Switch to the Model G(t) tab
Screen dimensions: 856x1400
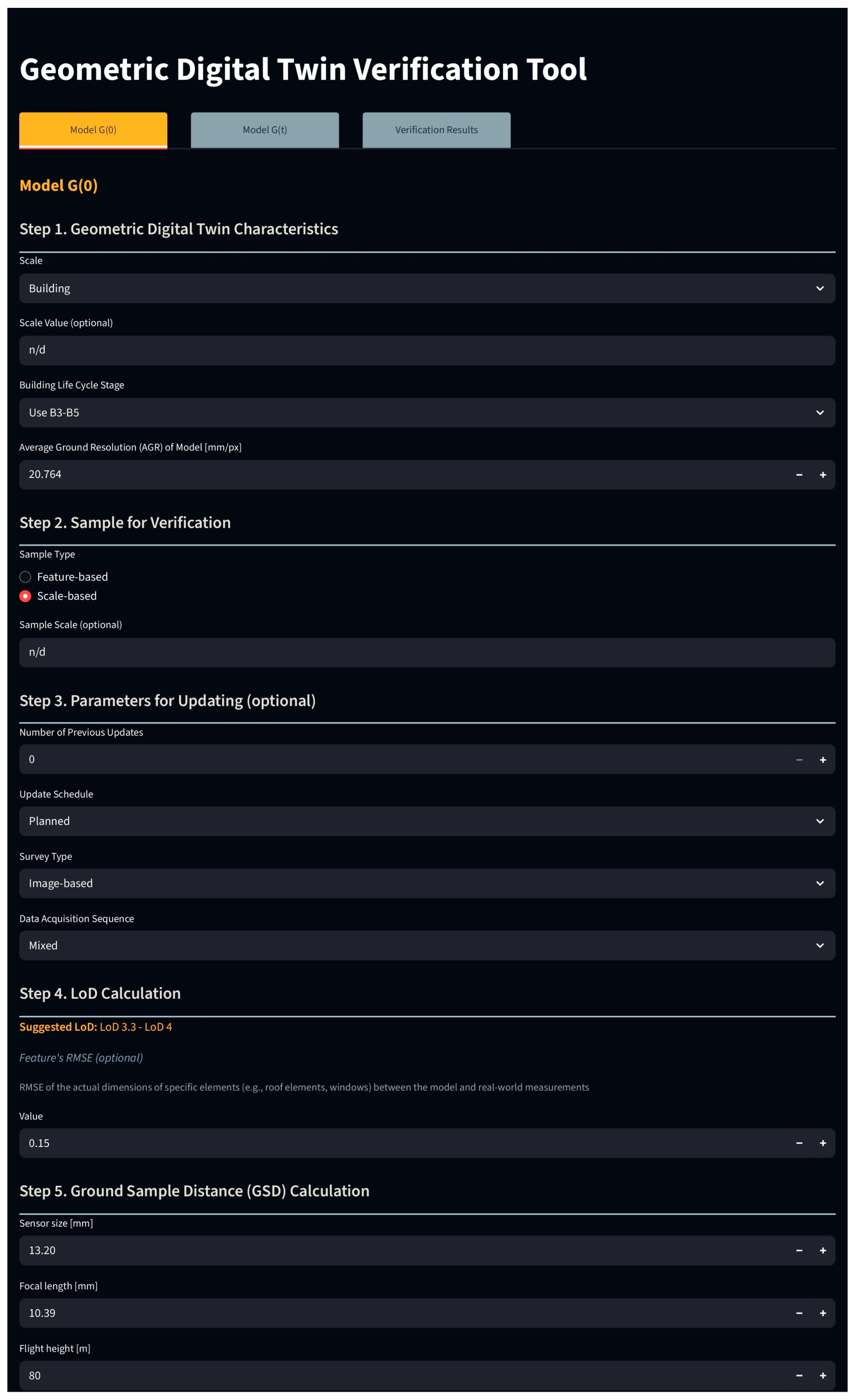(265, 130)
